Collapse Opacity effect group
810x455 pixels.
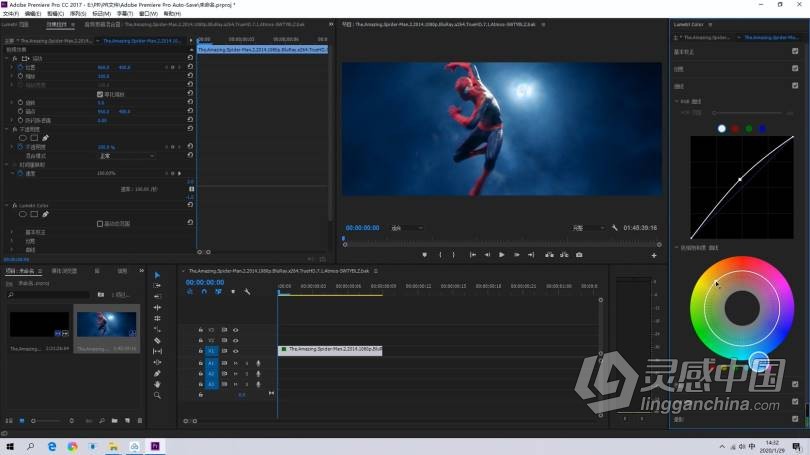click(x=7, y=129)
